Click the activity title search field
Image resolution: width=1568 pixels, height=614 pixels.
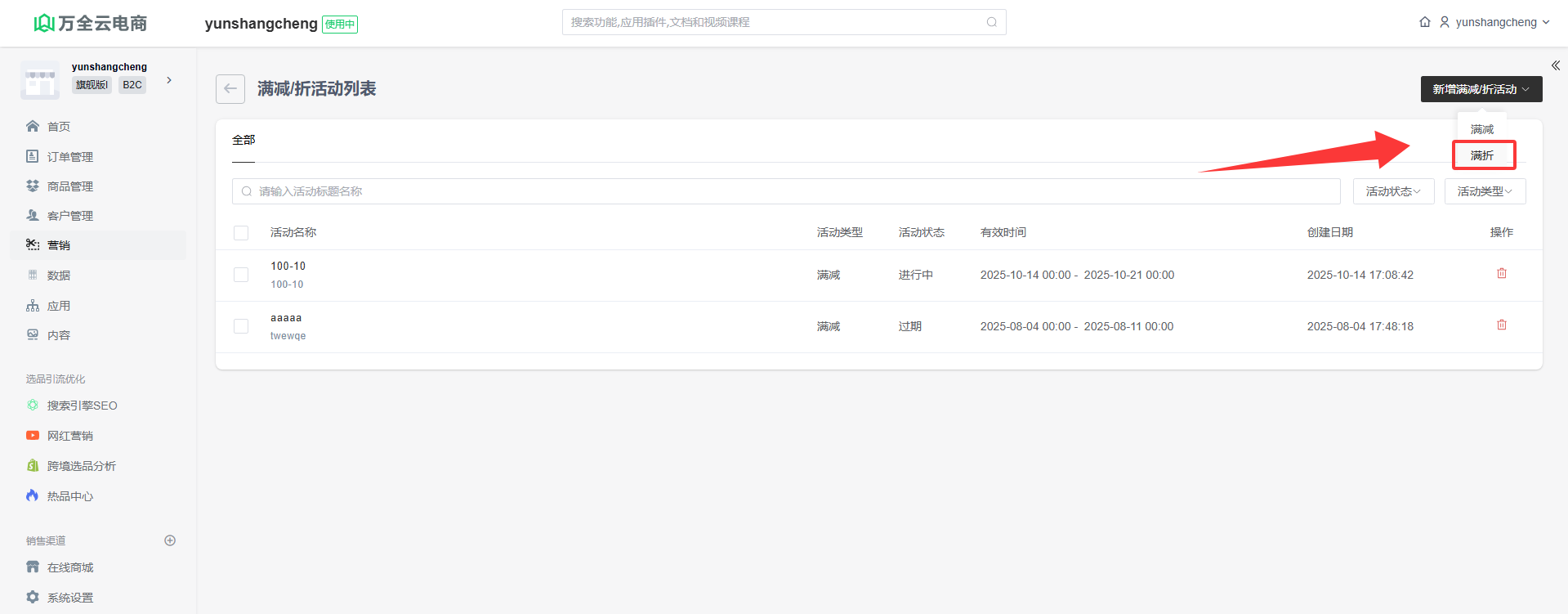pos(784,191)
